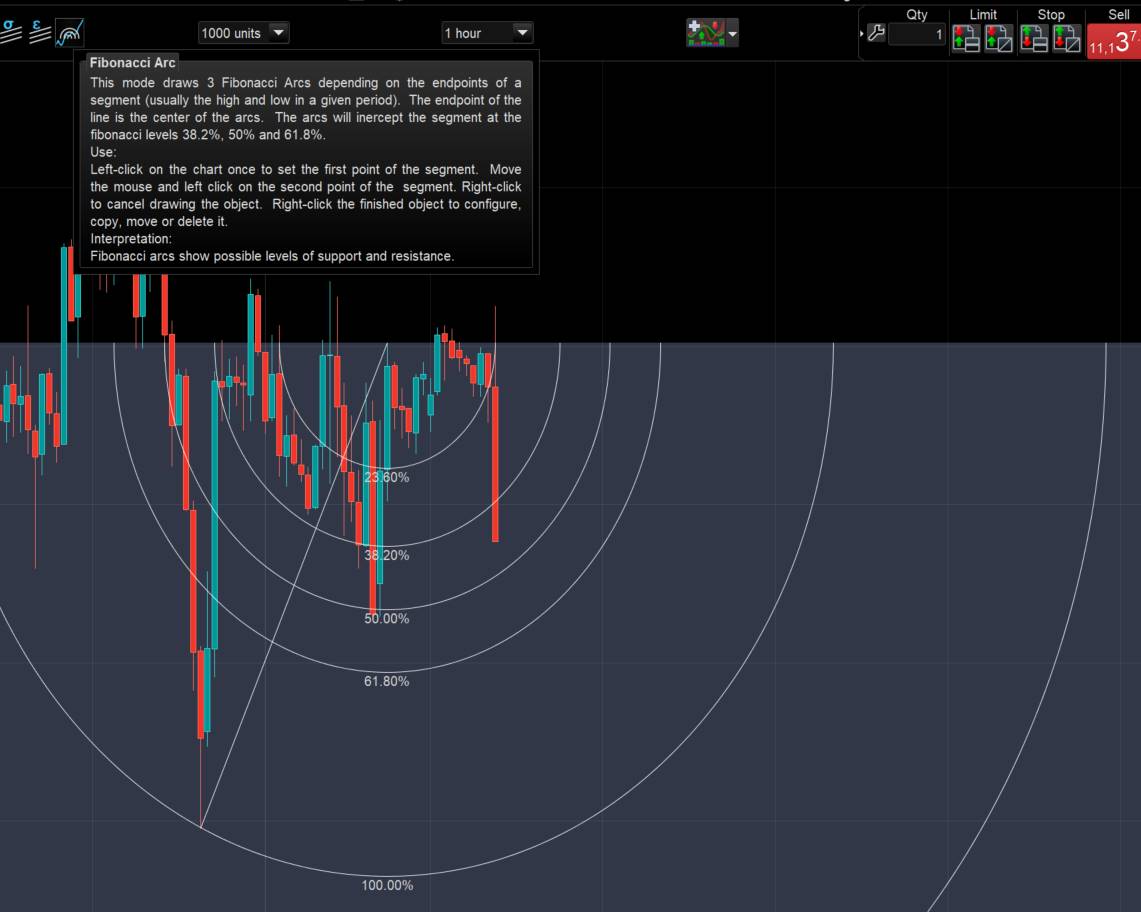Click the red Sell price button

pos(1114,41)
